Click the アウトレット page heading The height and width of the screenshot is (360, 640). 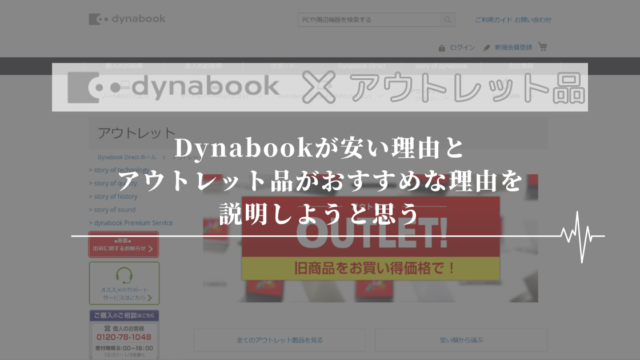pyautogui.click(x=136, y=133)
